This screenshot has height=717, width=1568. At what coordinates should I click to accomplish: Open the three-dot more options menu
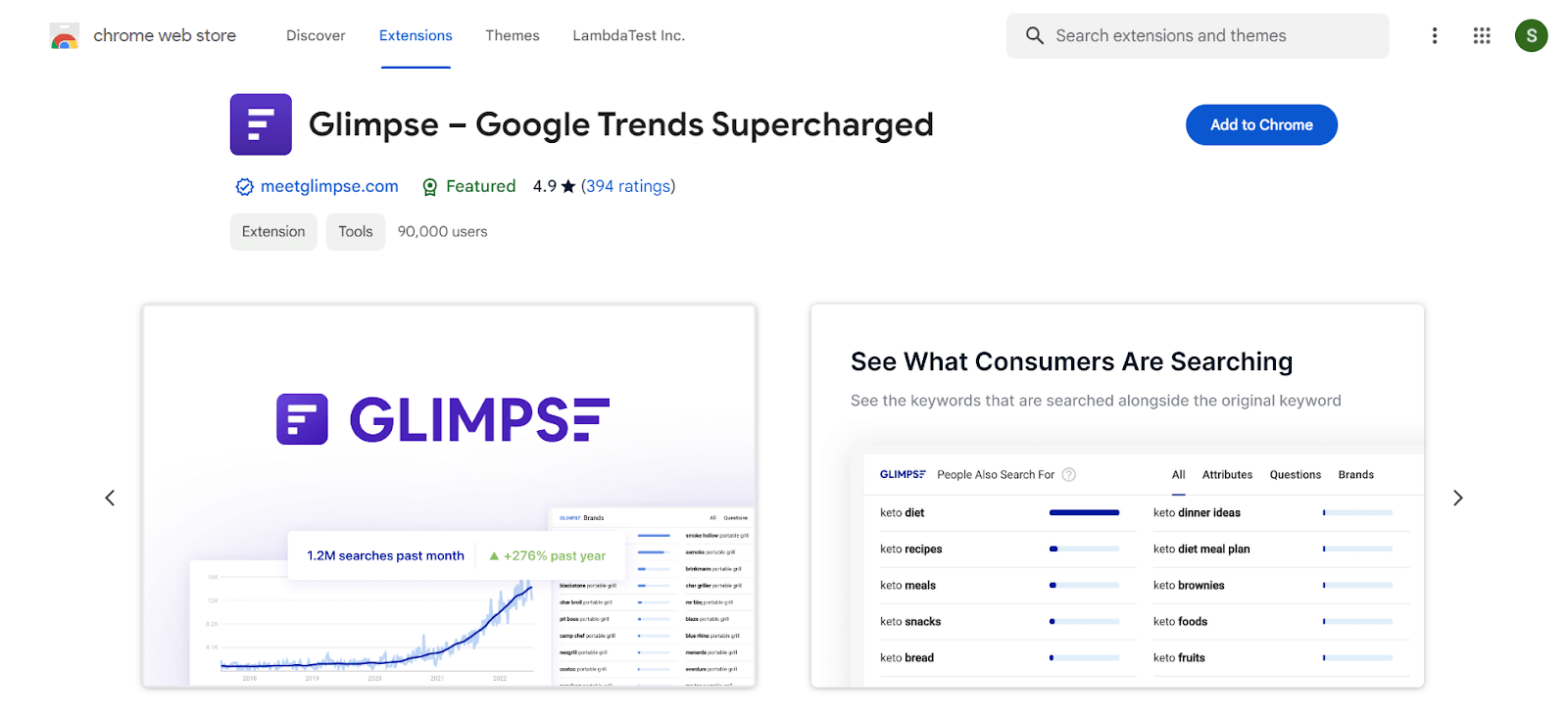point(1434,35)
